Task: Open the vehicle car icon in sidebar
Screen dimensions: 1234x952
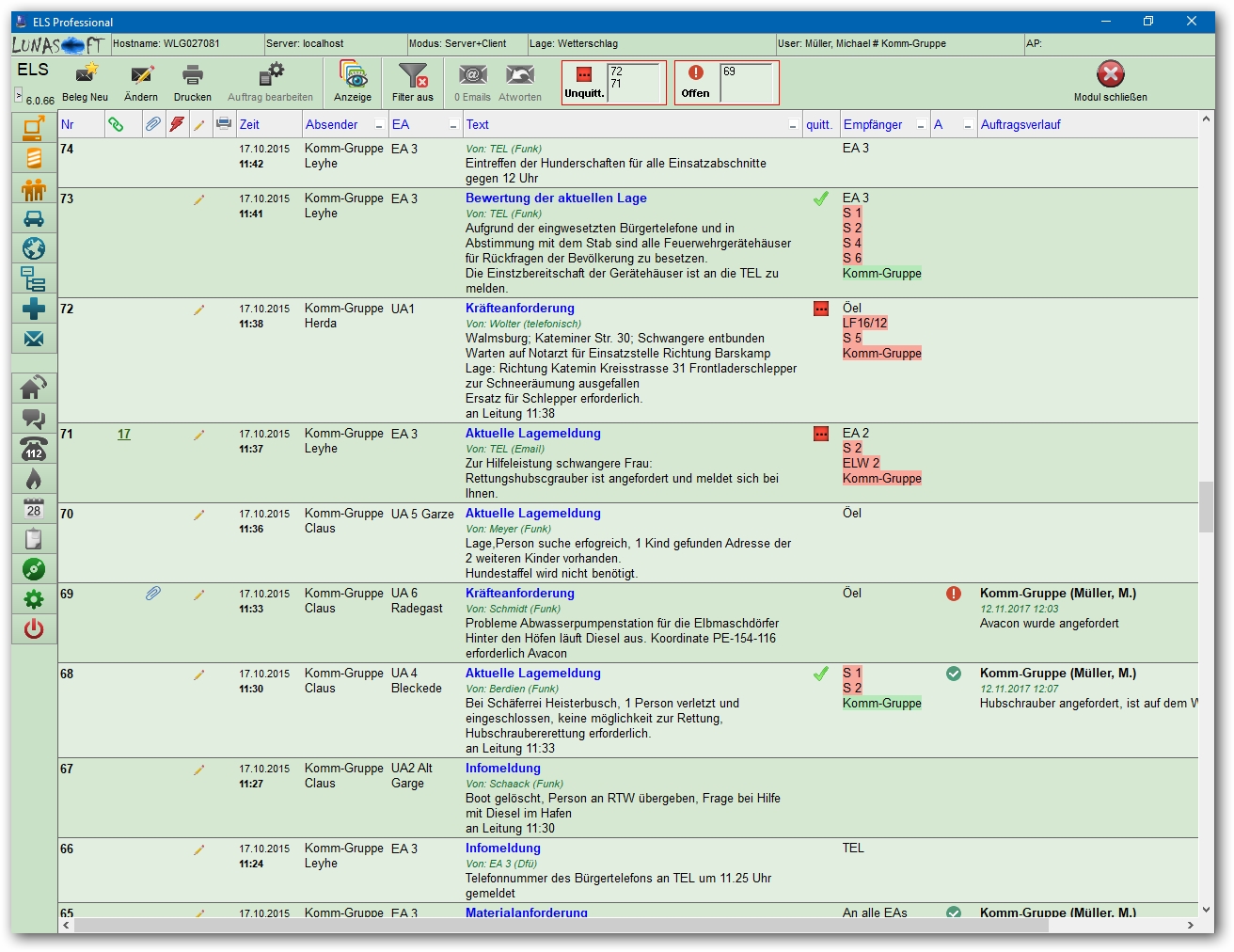Action: (34, 219)
